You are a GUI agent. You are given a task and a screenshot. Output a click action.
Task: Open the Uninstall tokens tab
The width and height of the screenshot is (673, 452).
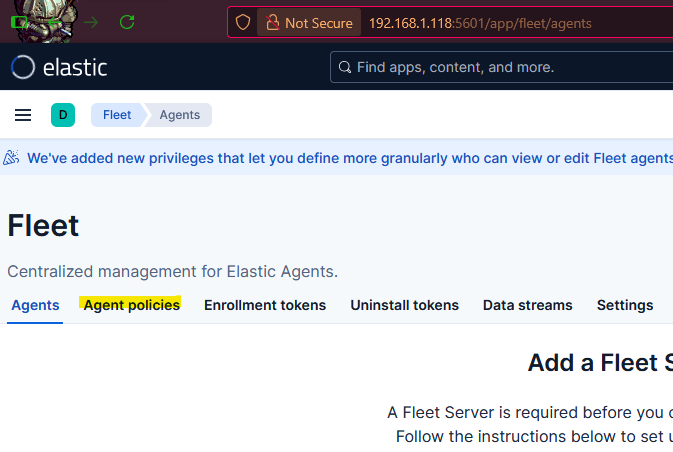[x=404, y=305]
